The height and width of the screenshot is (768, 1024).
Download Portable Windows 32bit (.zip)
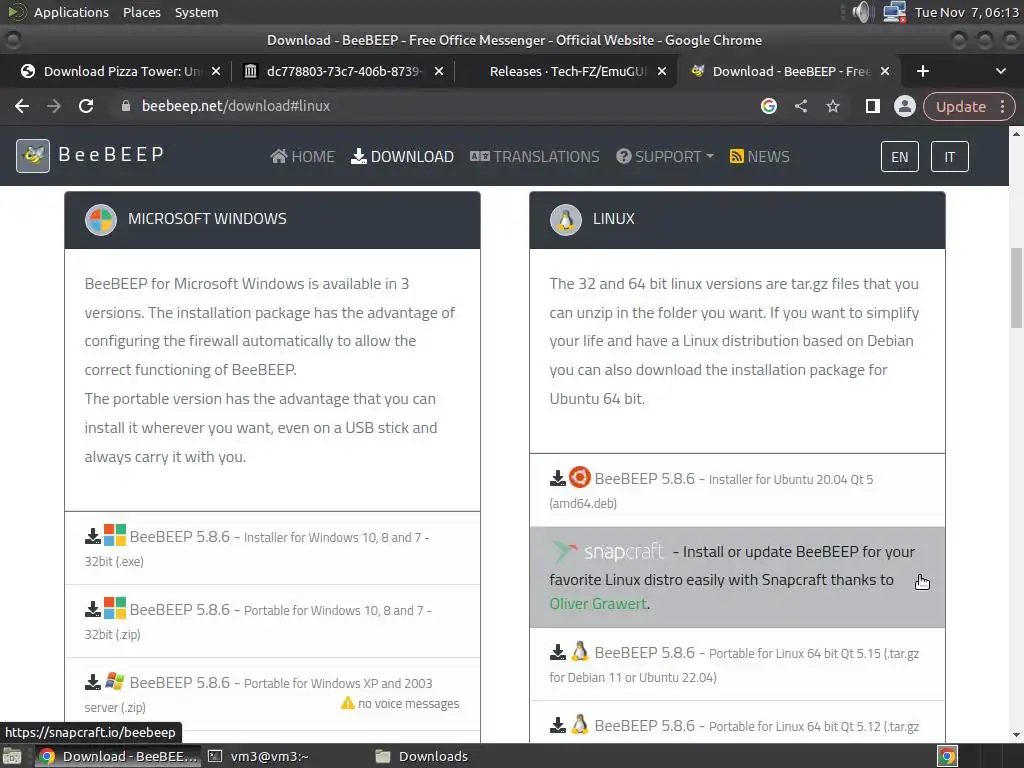point(272,622)
